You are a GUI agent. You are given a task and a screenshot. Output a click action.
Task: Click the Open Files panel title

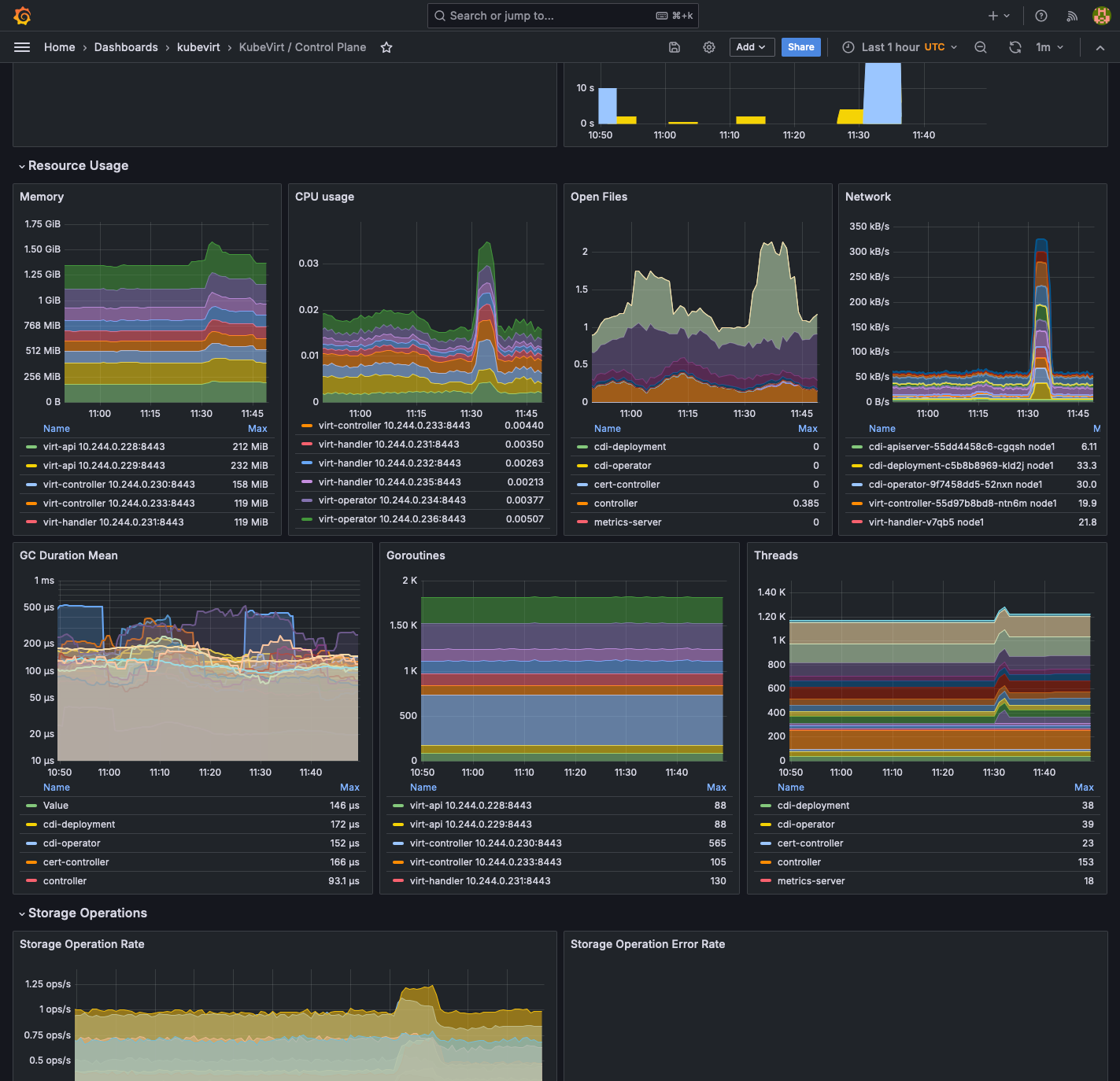point(599,197)
